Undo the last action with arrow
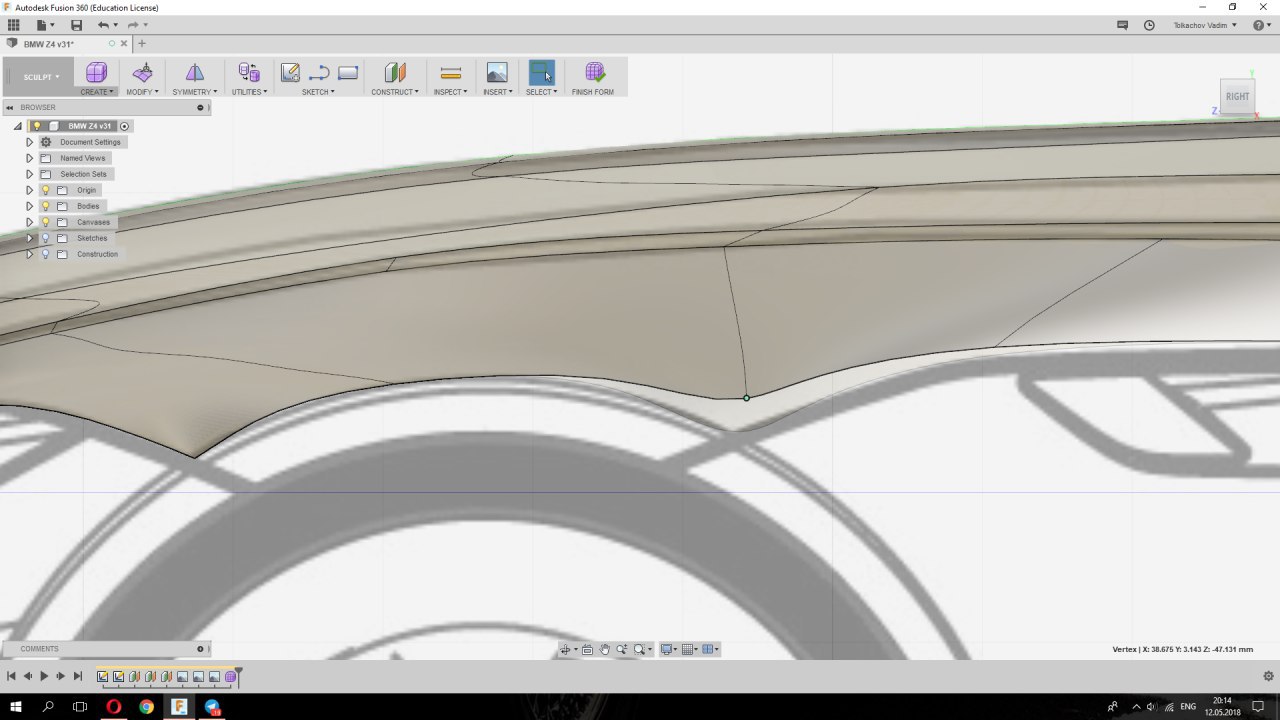This screenshot has height=720, width=1280. tap(104, 24)
